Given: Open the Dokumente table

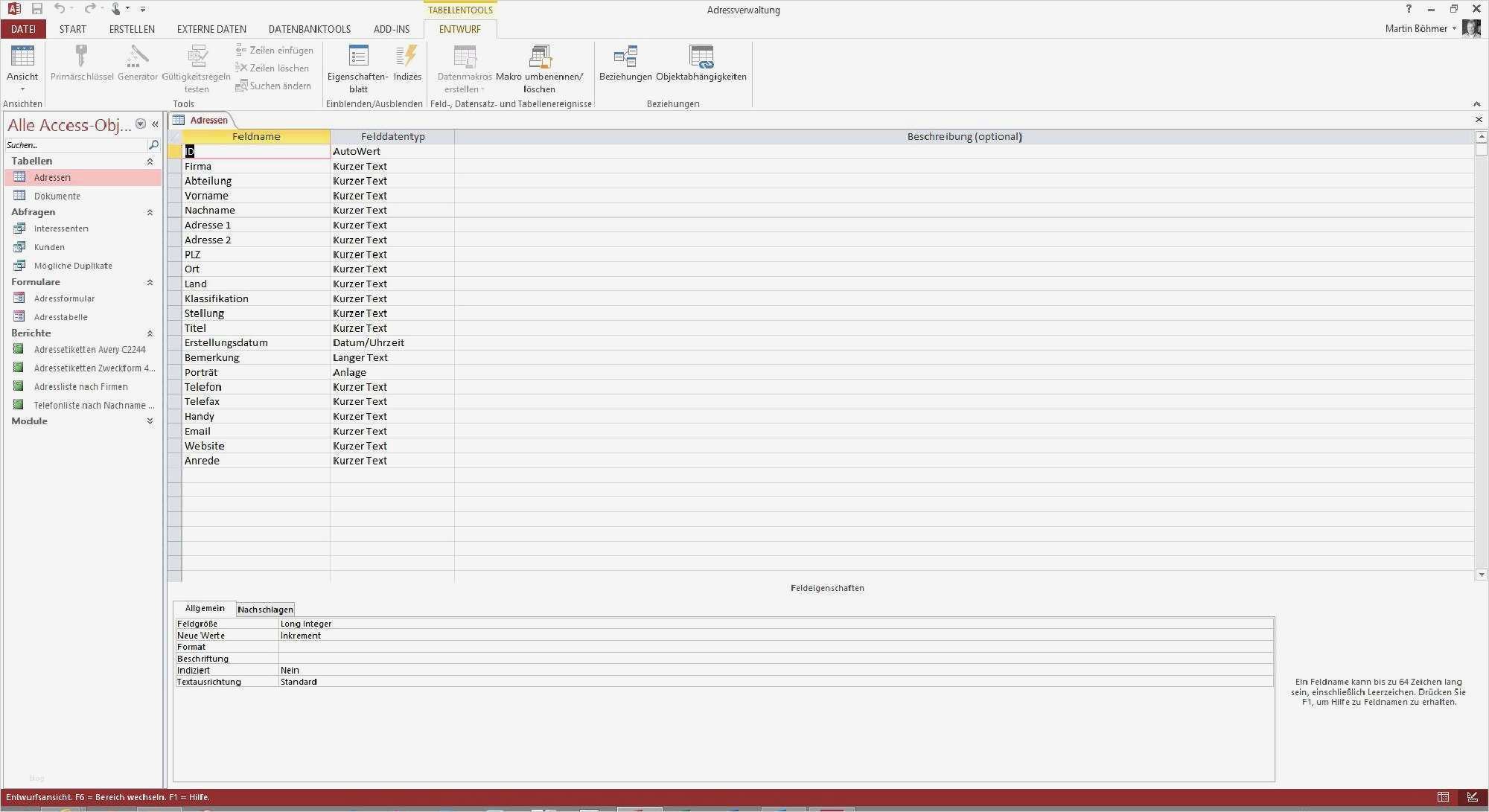Looking at the screenshot, I should tap(57, 196).
